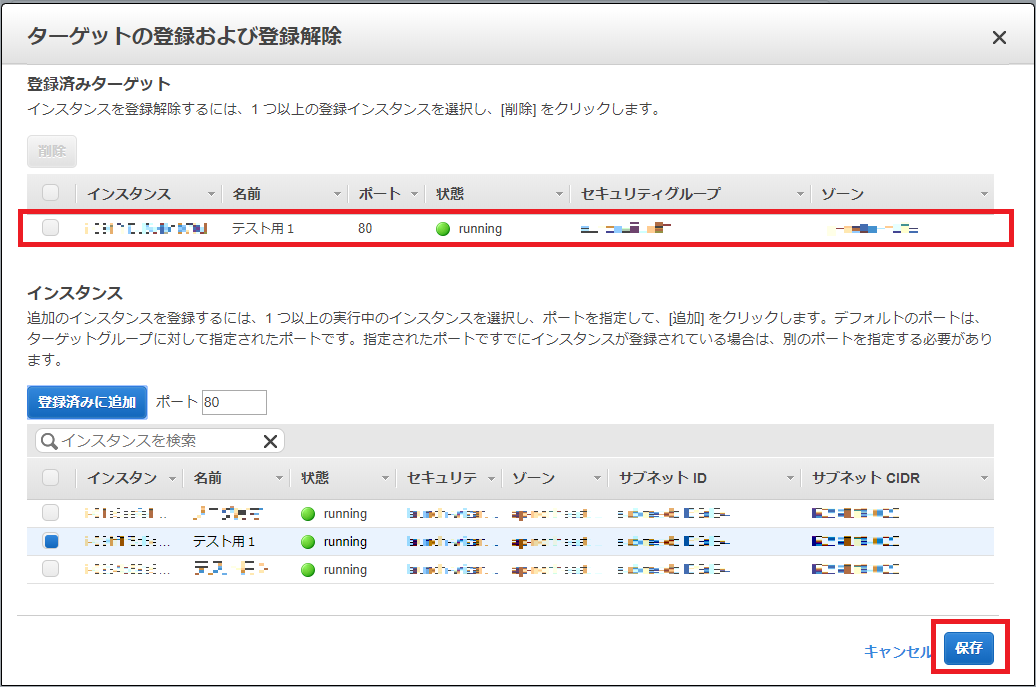
Task: Select all registered targets checkbox
Action: pos(51,193)
